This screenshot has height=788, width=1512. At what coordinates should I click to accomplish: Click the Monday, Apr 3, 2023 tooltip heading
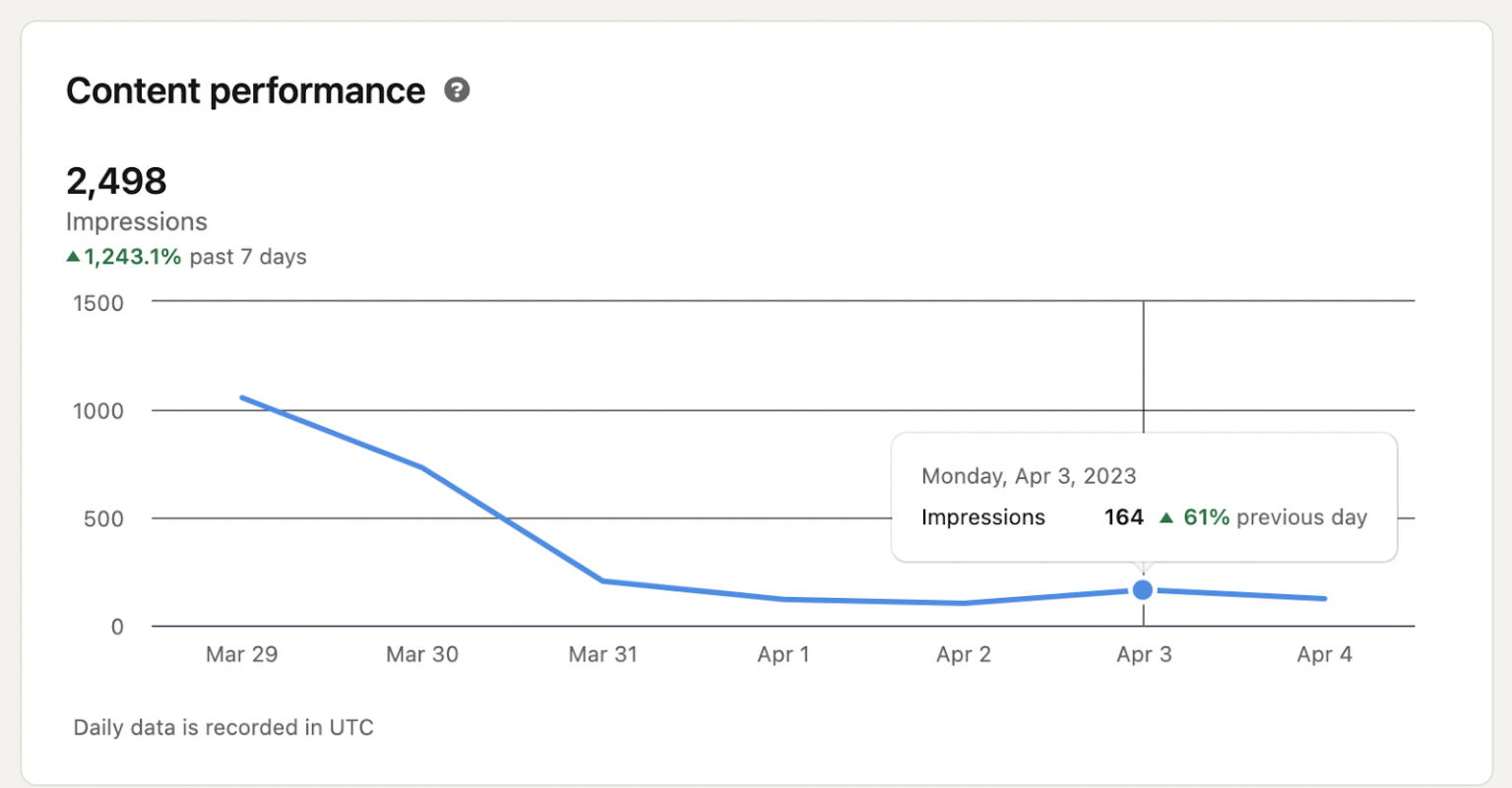pos(1029,476)
